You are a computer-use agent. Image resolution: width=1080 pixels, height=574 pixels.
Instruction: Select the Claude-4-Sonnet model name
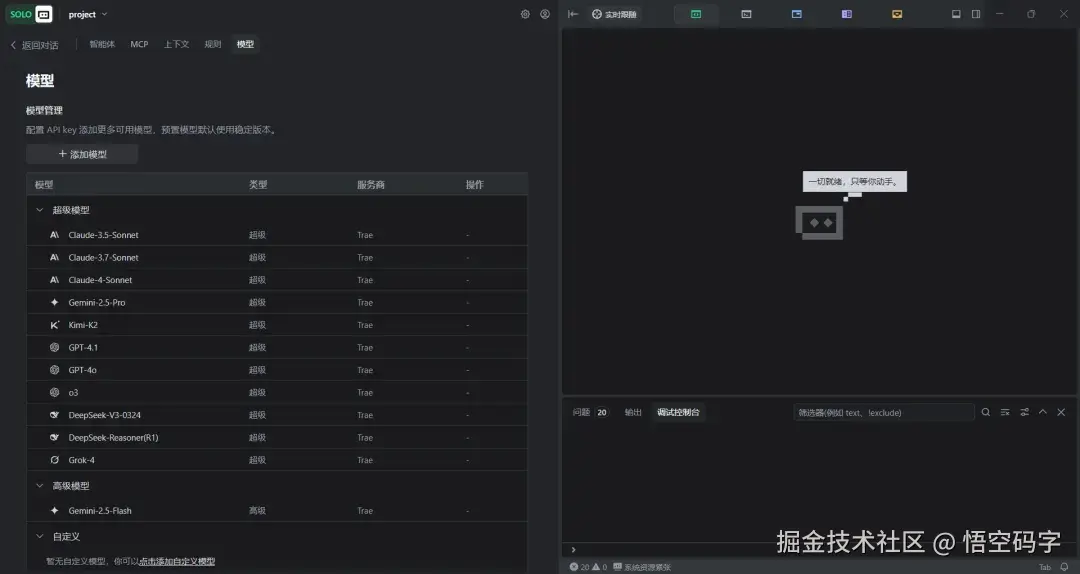[100, 280]
